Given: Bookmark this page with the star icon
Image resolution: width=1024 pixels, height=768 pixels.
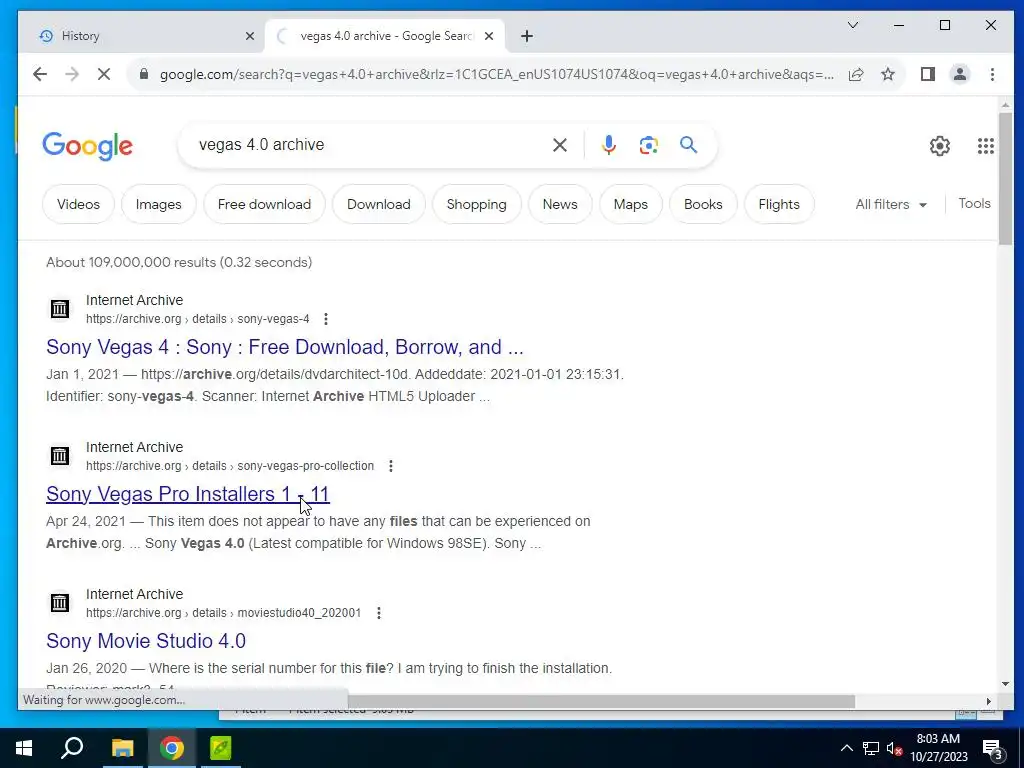Looking at the screenshot, I should 888,74.
